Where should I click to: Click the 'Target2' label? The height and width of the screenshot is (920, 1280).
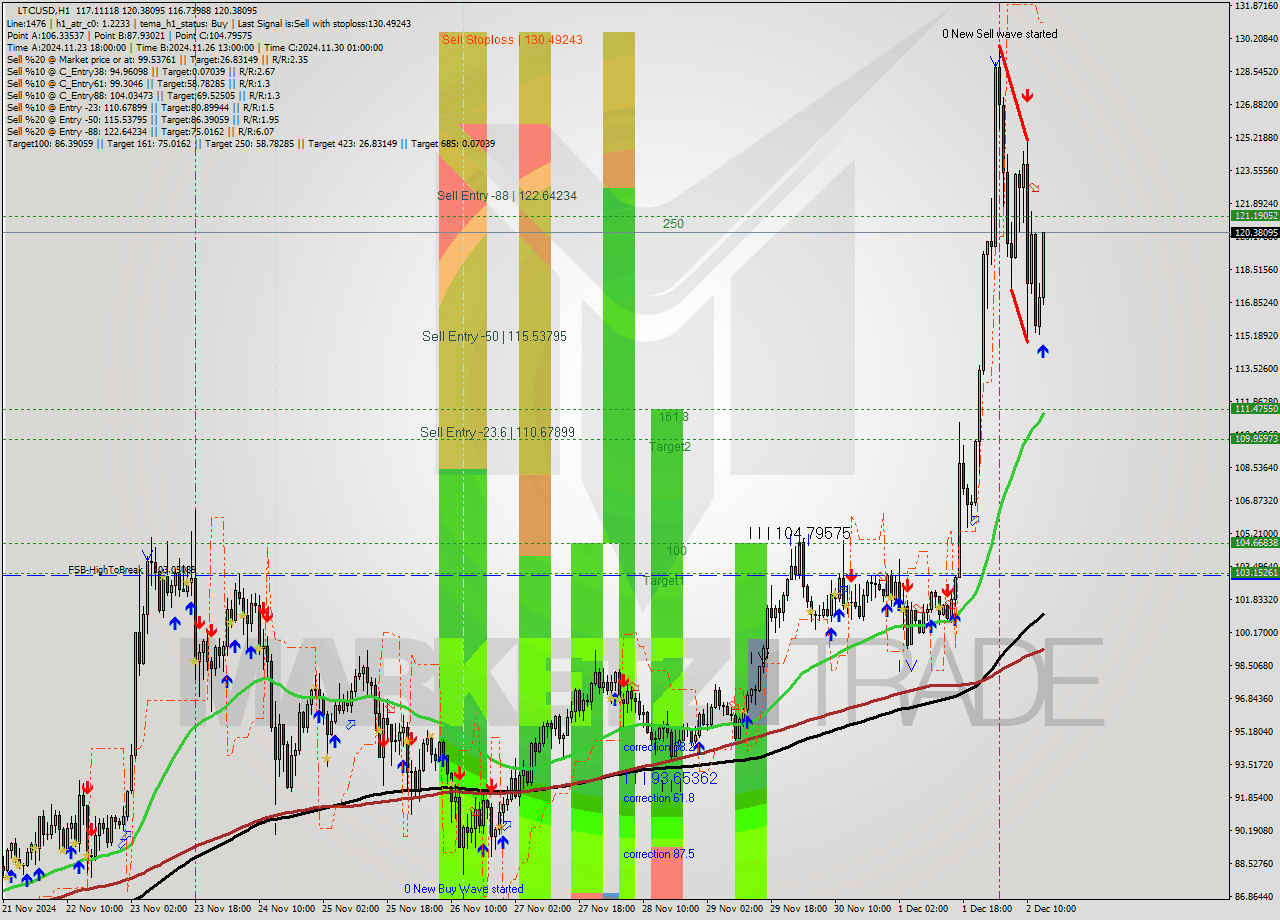[669, 447]
